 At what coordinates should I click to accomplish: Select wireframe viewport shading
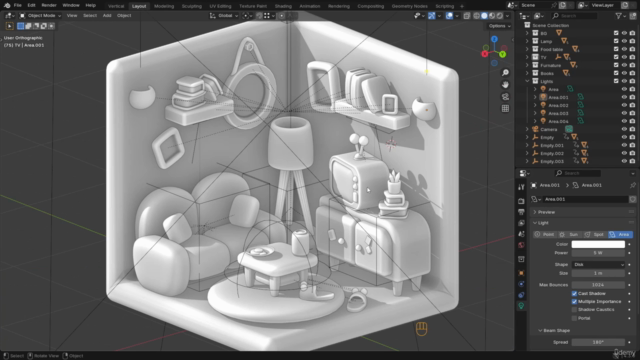point(476,16)
